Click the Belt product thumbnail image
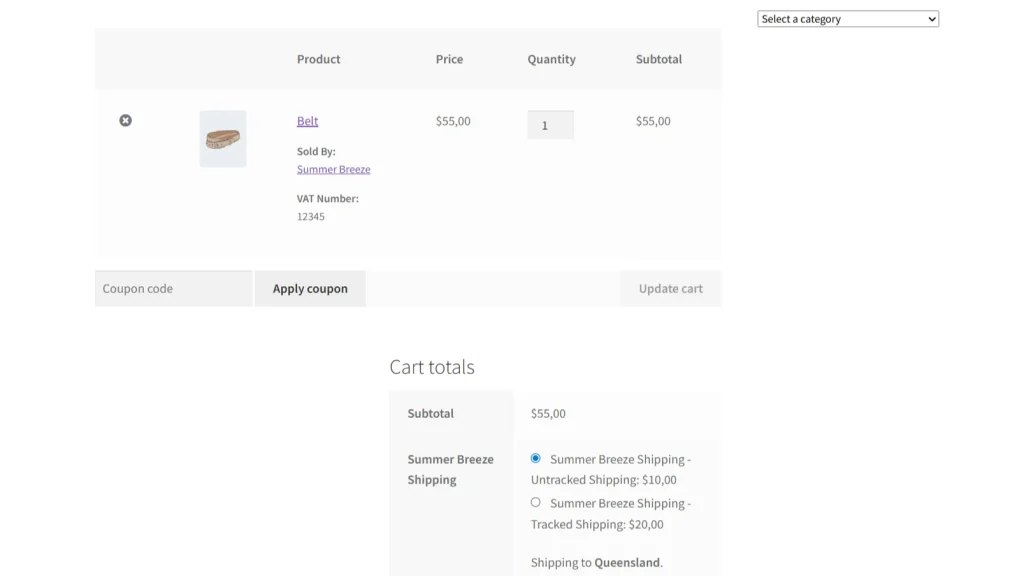Screen dimensions: 1024x576 pos(222,139)
